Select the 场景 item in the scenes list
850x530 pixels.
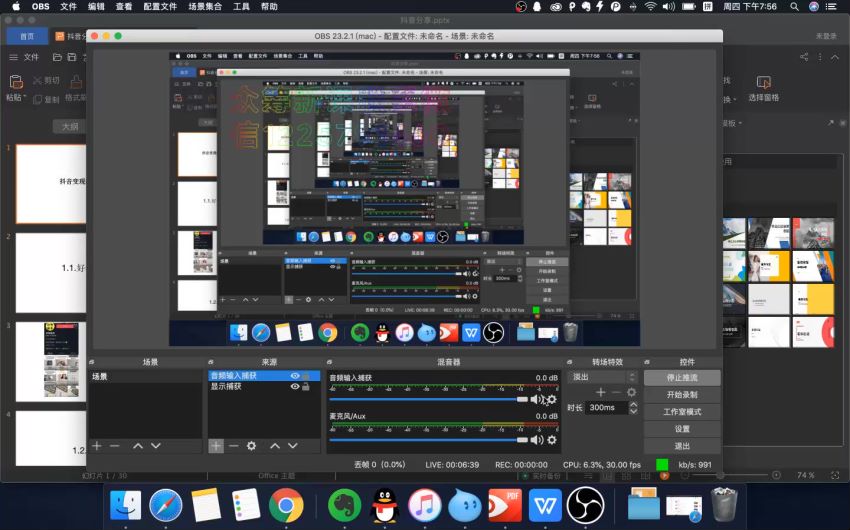pos(146,376)
